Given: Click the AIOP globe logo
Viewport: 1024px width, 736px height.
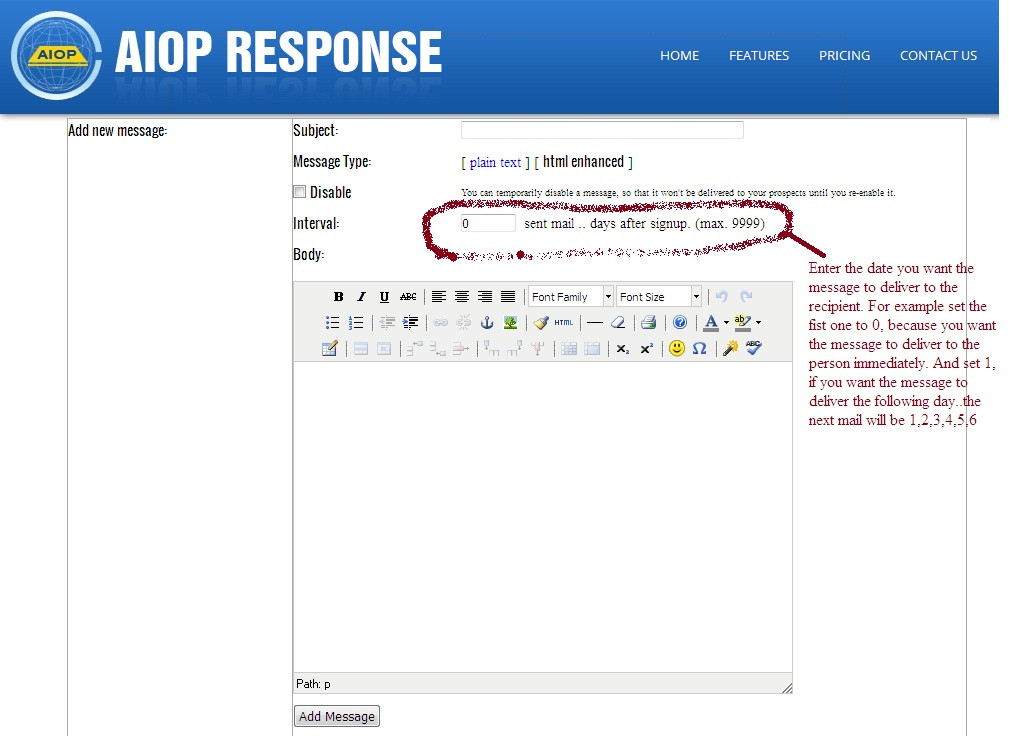Looking at the screenshot, I should (57, 56).
